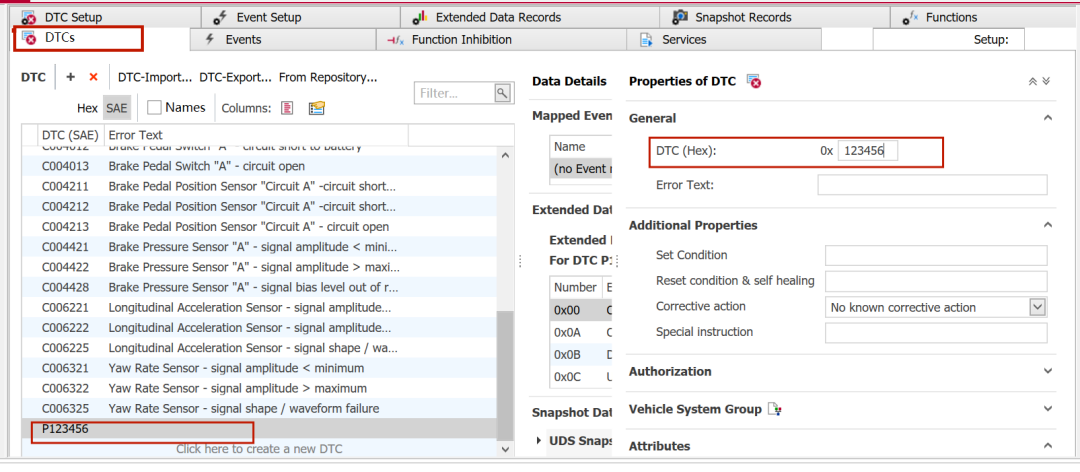The height and width of the screenshot is (472, 1080).
Task: Click the collapse all sections double-chevron up
Action: point(1032,81)
